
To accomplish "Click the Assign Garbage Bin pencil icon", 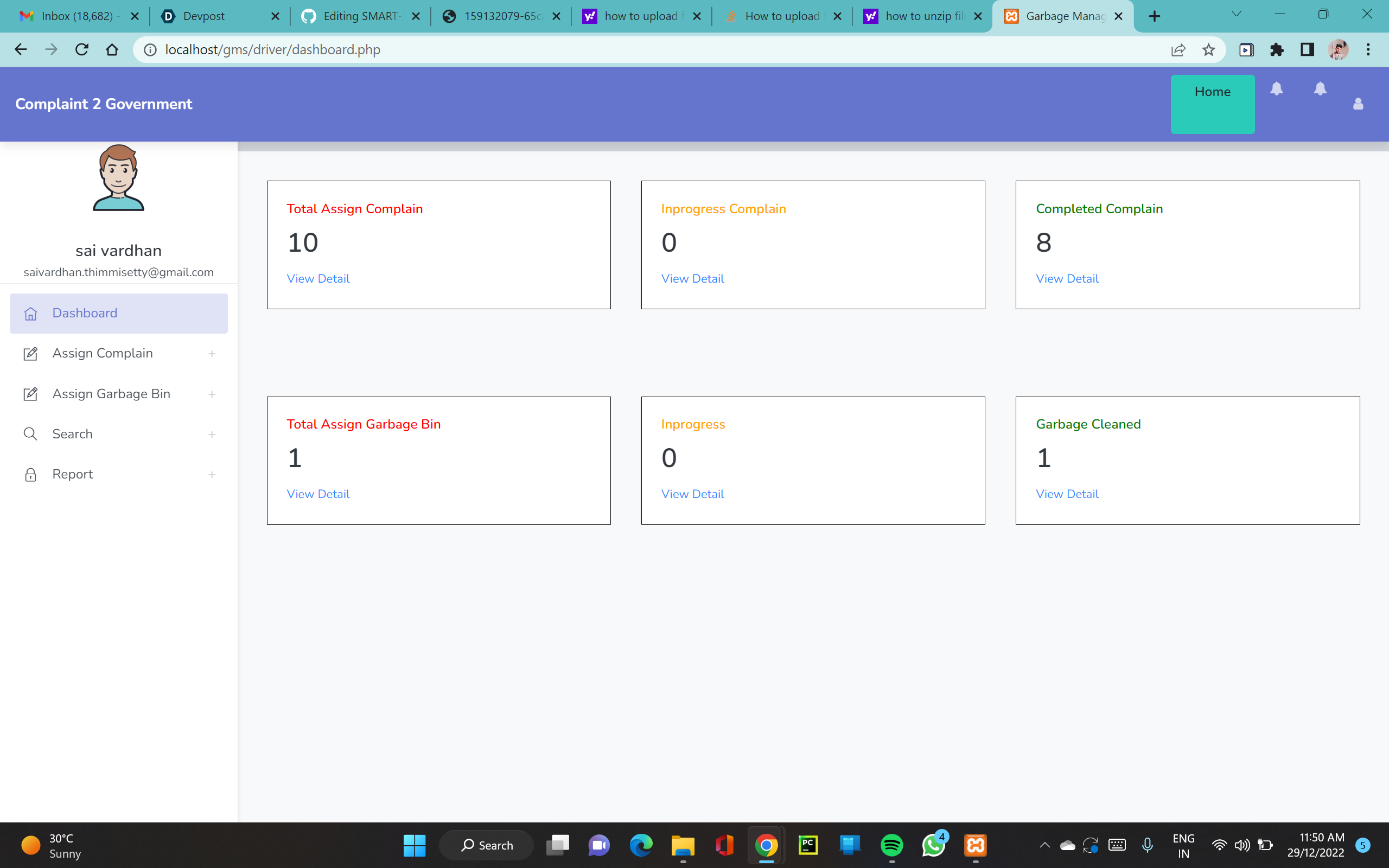I will pos(30,394).
